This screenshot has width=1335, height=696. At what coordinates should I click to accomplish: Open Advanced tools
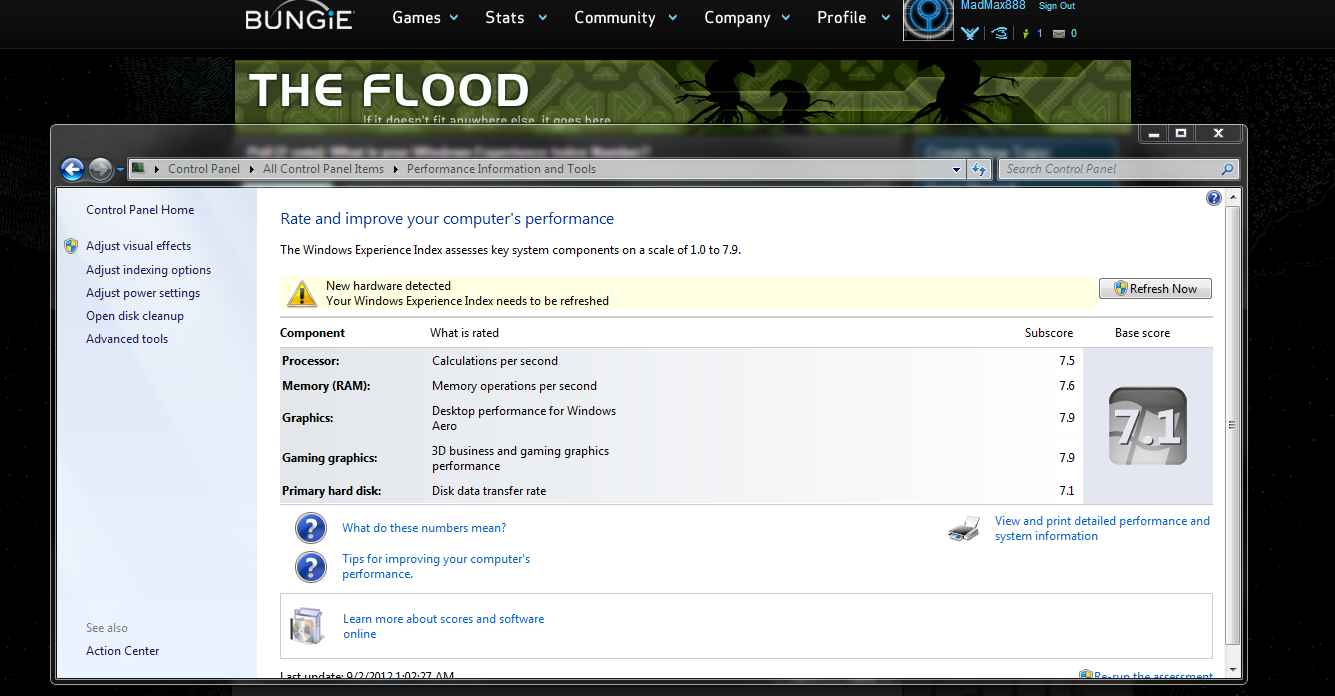(x=127, y=339)
